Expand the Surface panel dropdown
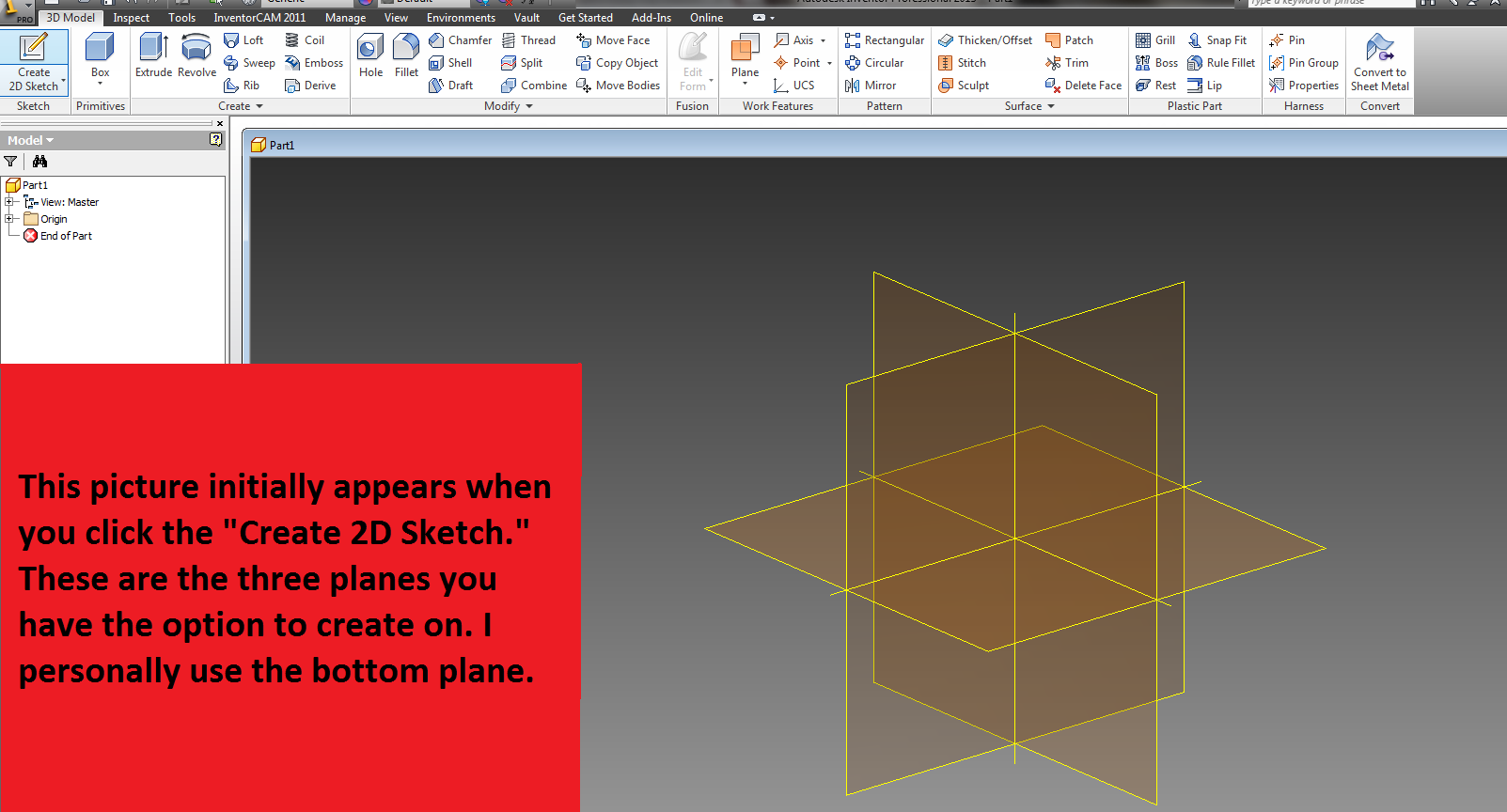 [1029, 106]
